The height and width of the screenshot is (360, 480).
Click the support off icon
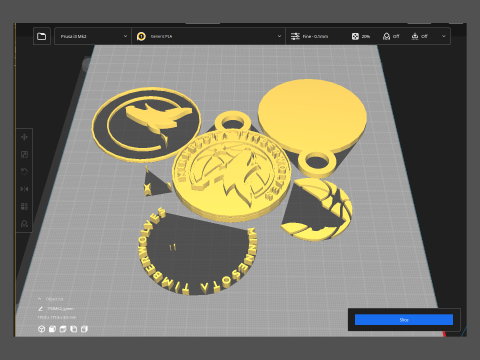[386, 36]
